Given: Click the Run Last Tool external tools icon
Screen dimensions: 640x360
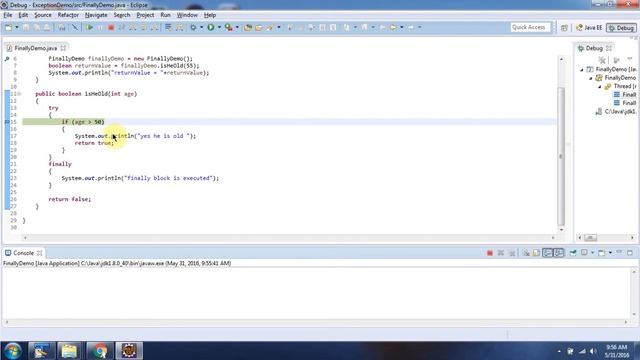Looking at the screenshot, I should [x=229, y=27].
